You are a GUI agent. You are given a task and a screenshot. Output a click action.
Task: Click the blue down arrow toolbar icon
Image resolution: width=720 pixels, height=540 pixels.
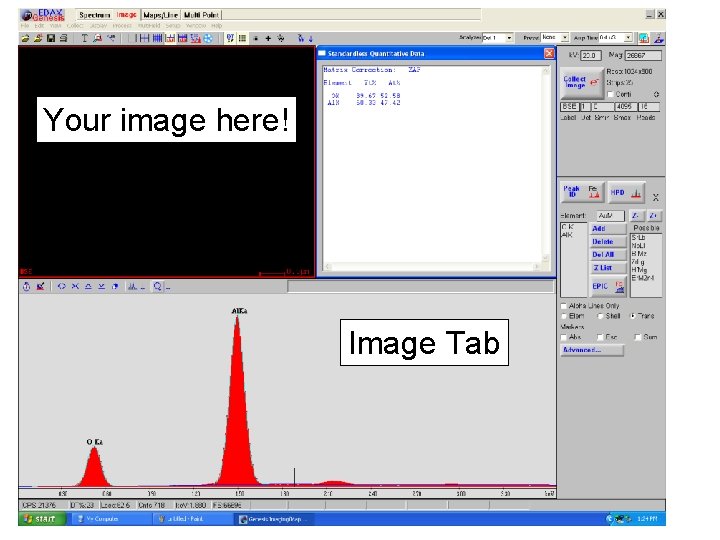(311, 39)
